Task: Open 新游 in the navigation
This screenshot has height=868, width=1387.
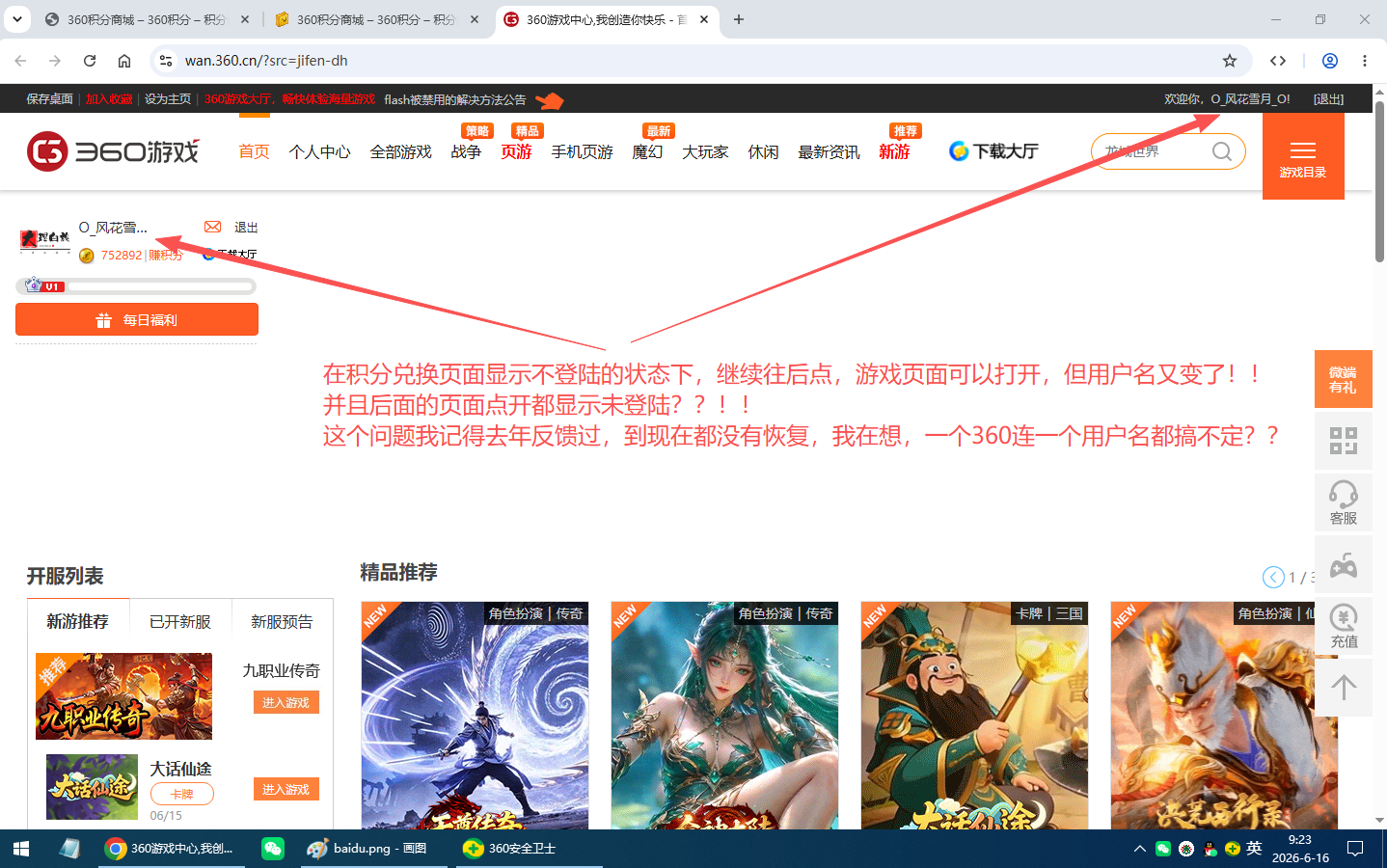Action: click(x=894, y=151)
